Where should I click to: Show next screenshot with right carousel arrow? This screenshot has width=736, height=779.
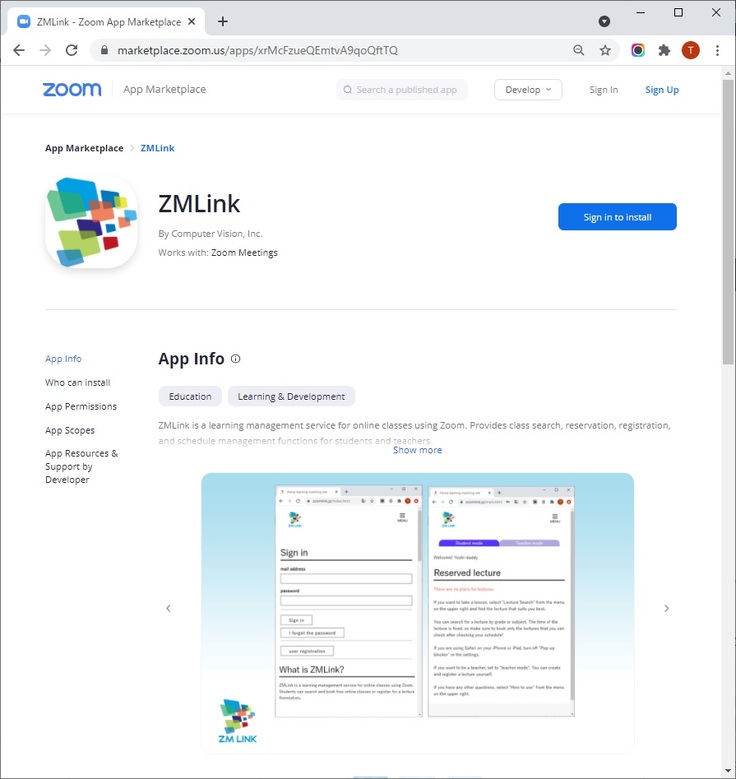(x=666, y=608)
